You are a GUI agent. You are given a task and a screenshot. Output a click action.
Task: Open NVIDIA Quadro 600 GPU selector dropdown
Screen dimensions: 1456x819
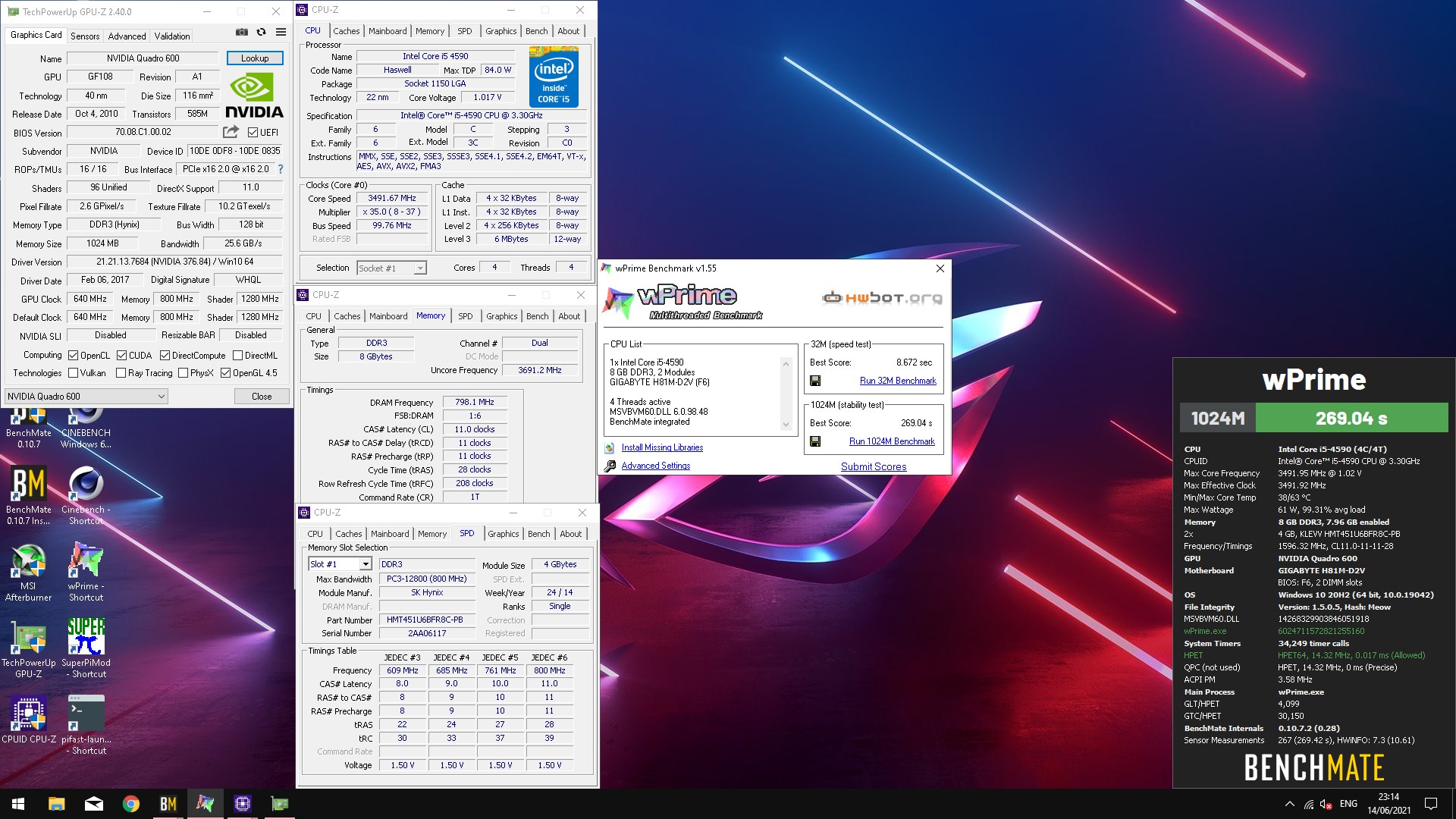tap(86, 396)
